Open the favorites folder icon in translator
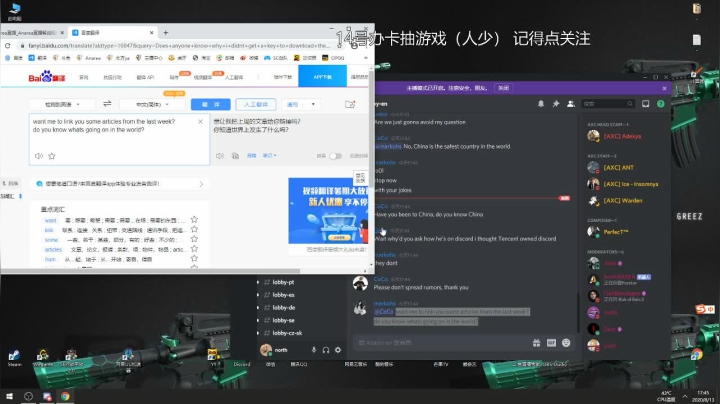This screenshot has width=720, height=404. tap(350, 104)
